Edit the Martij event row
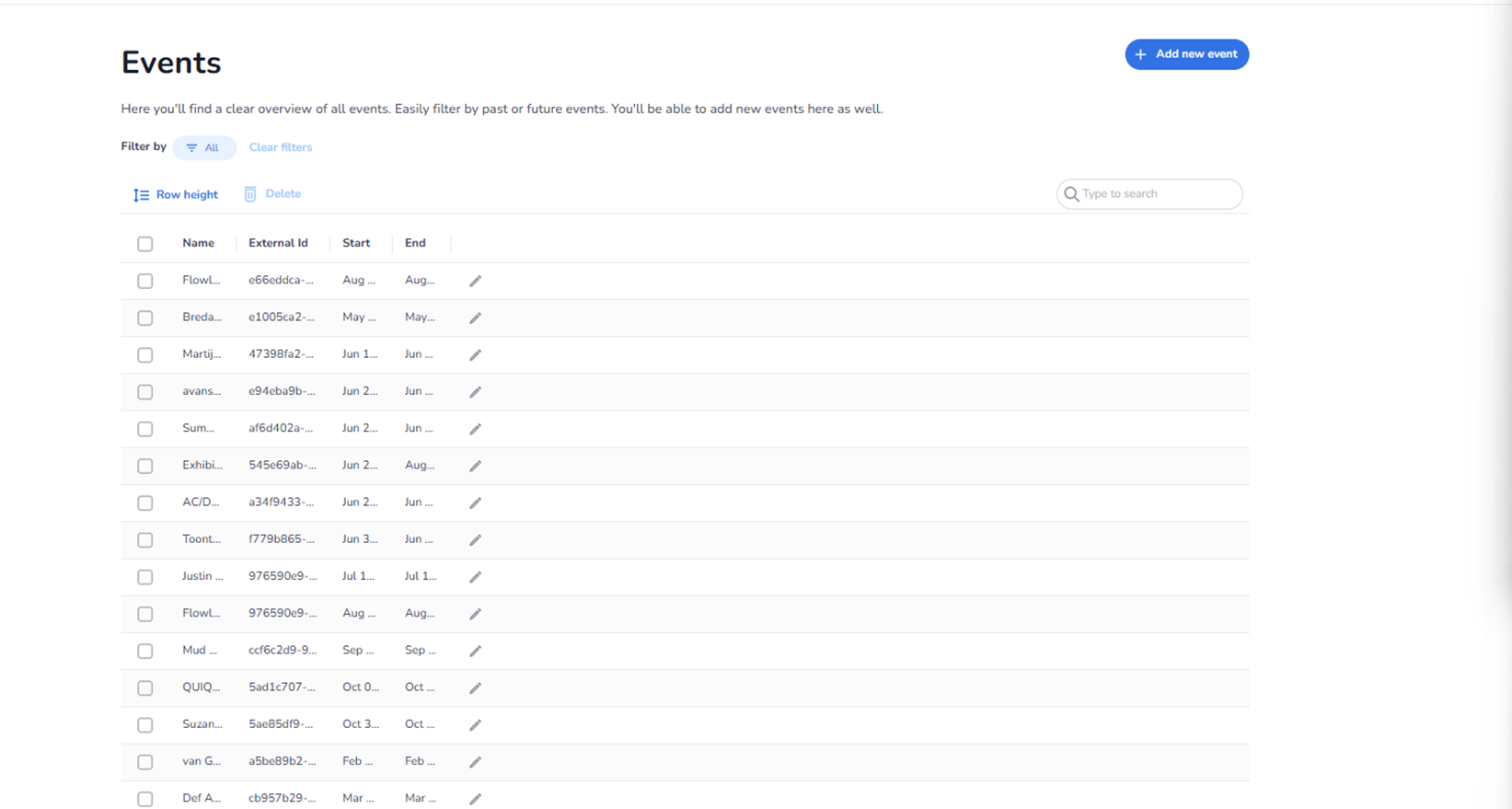 [475, 355]
